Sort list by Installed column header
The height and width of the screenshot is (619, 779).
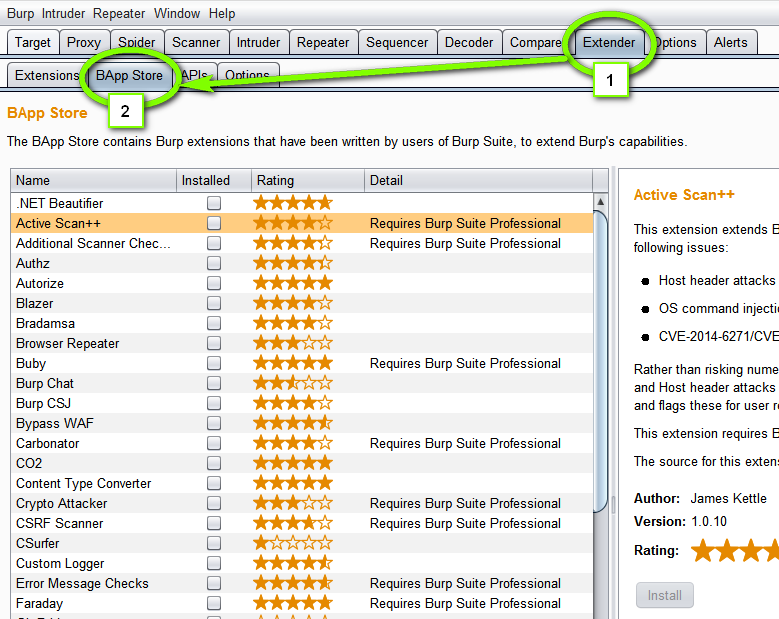pos(214,180)
